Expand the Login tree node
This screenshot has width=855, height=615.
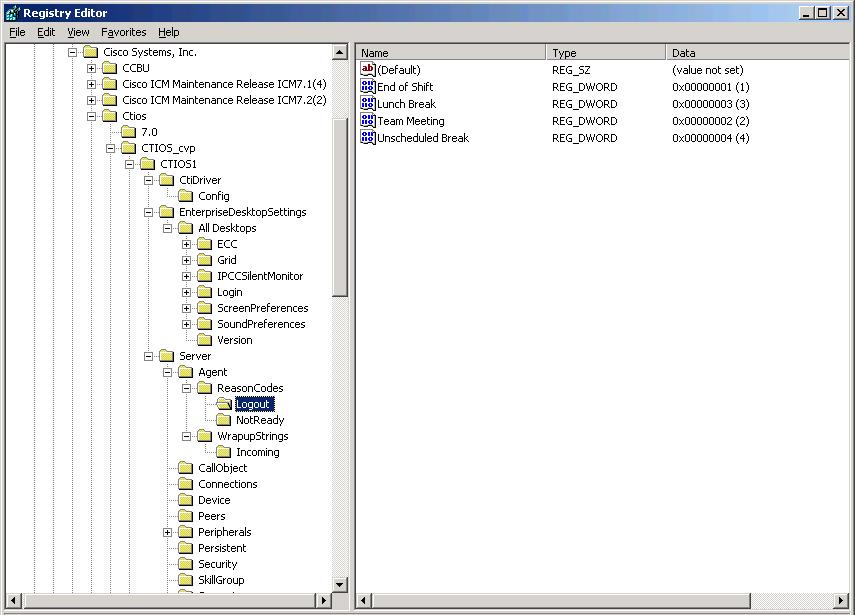pyautogui.click(x=186, y=292)
